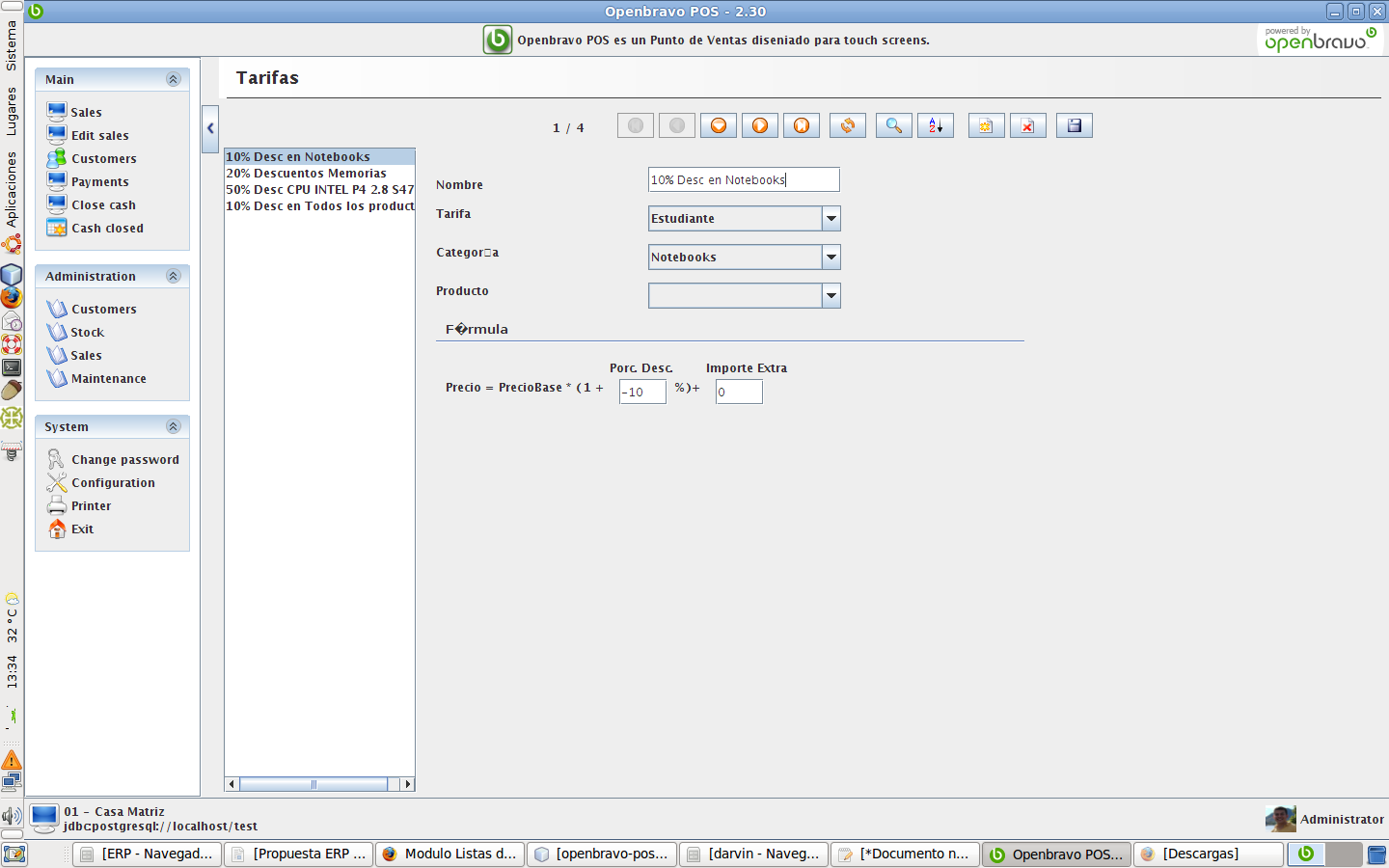
Task: Delete the current tarifa record
Action: pyautogui.click(x=1028, y=125)
